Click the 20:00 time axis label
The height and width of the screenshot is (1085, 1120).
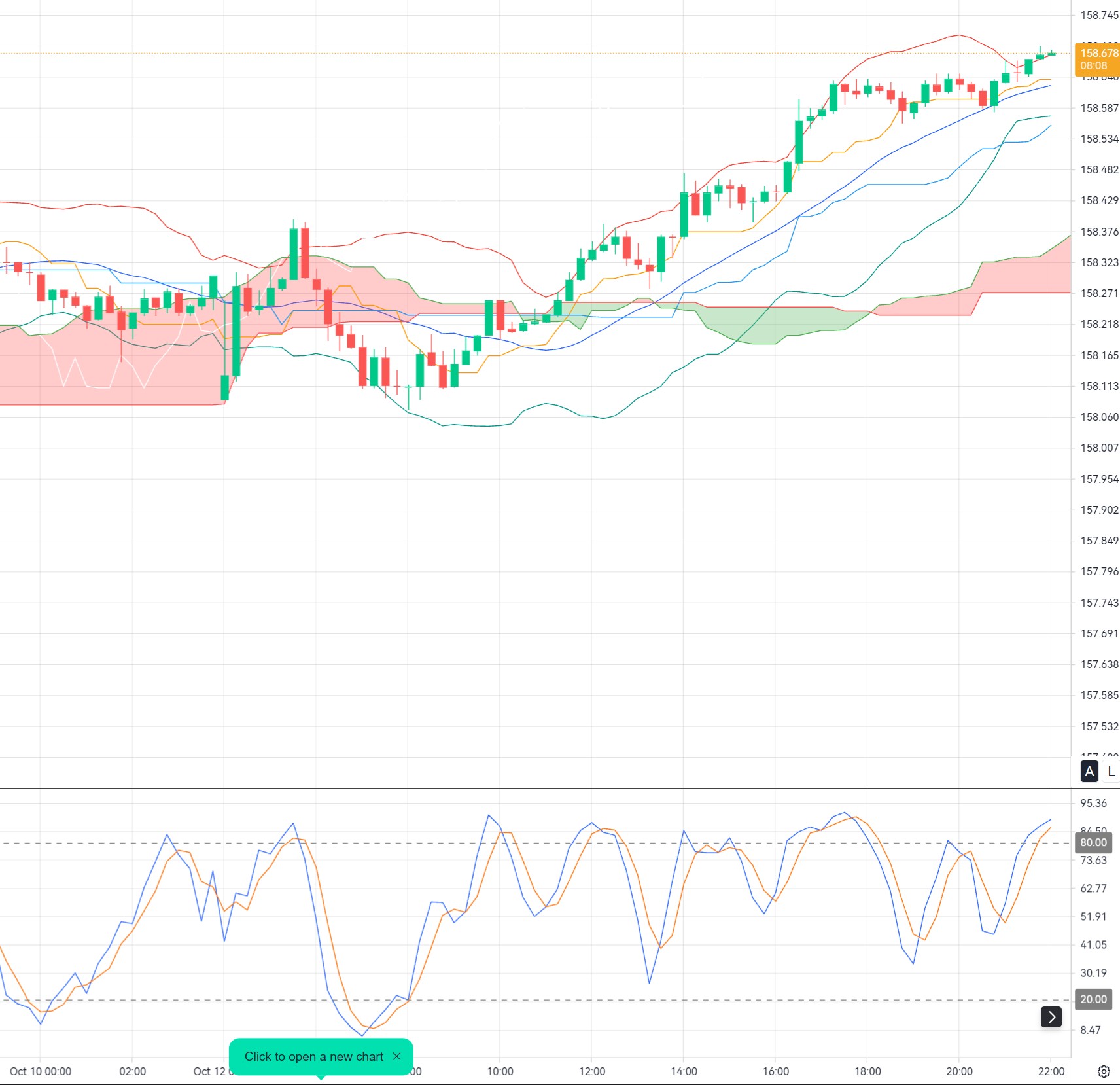[x=959, y=1071]
